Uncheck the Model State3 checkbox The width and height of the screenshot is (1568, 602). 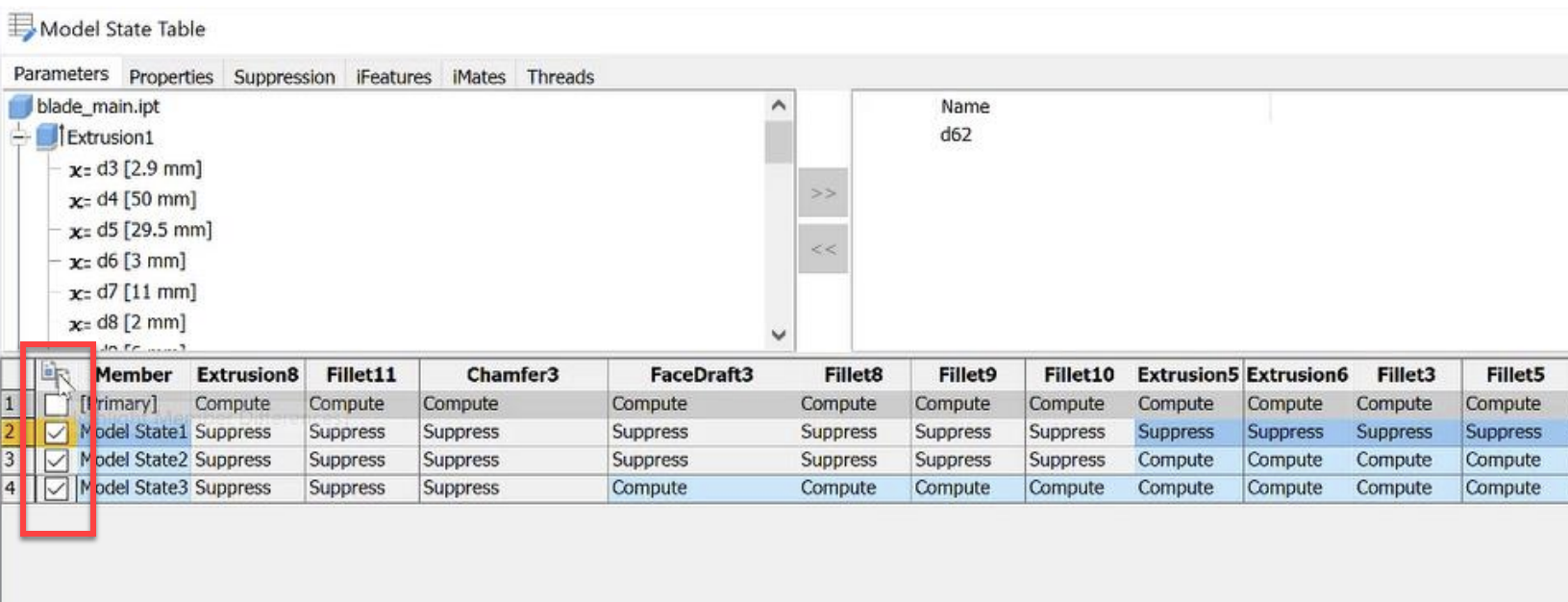pos(56,489)
